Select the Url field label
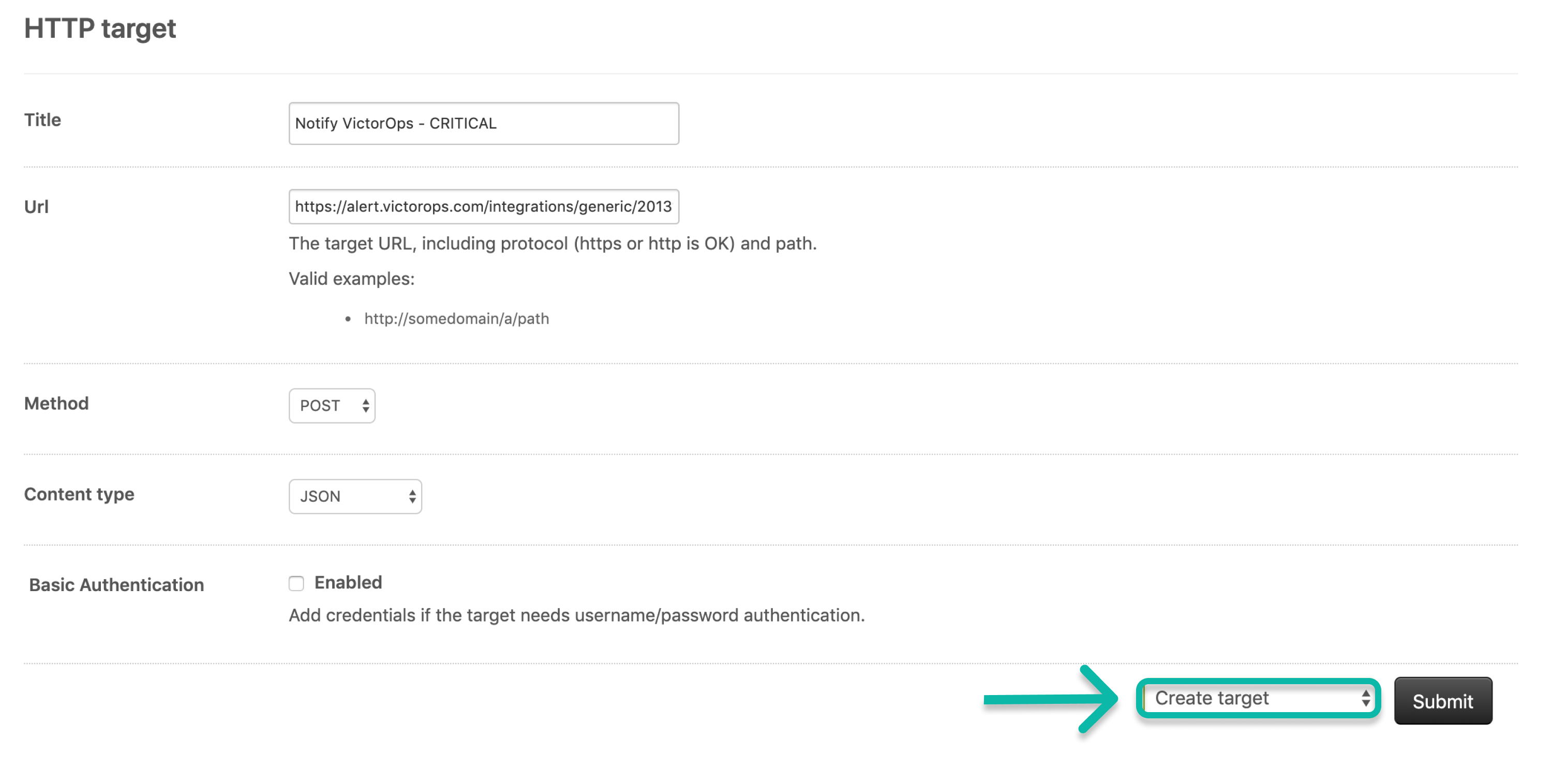This screenshot has height=784, width=1552. click(36, 206)
